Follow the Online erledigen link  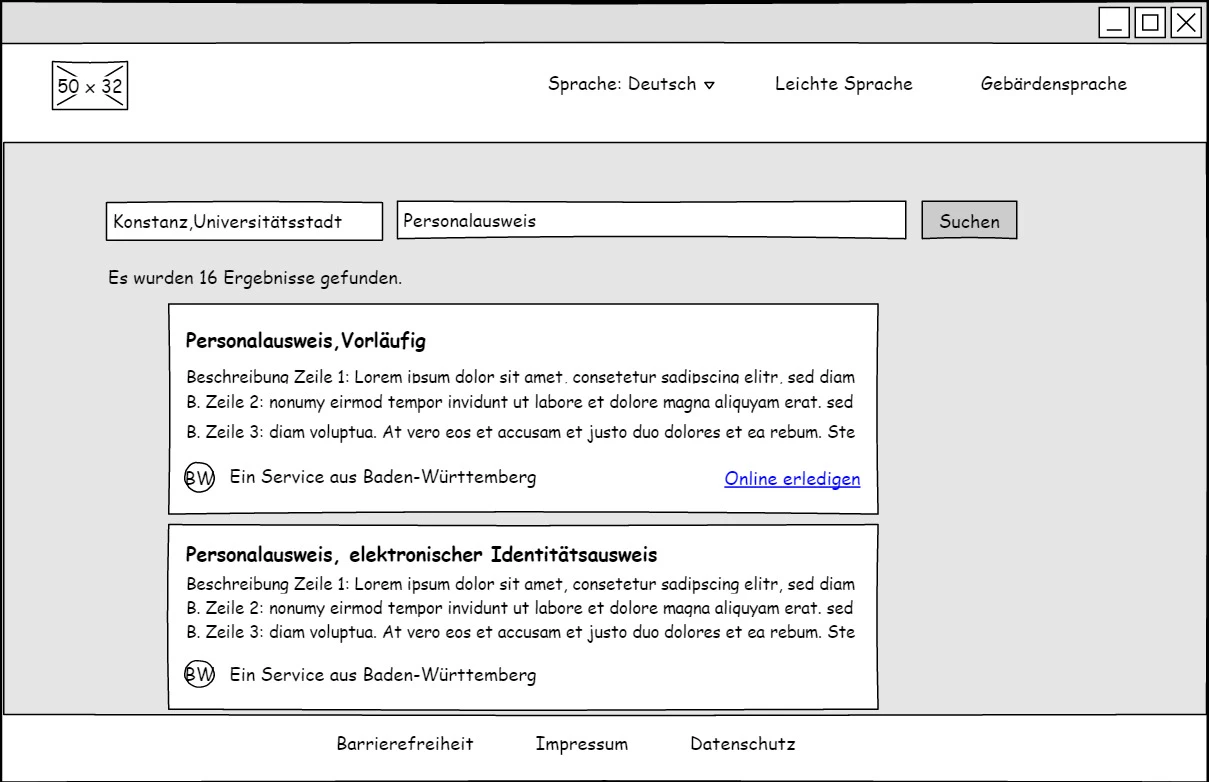(792, 479)
